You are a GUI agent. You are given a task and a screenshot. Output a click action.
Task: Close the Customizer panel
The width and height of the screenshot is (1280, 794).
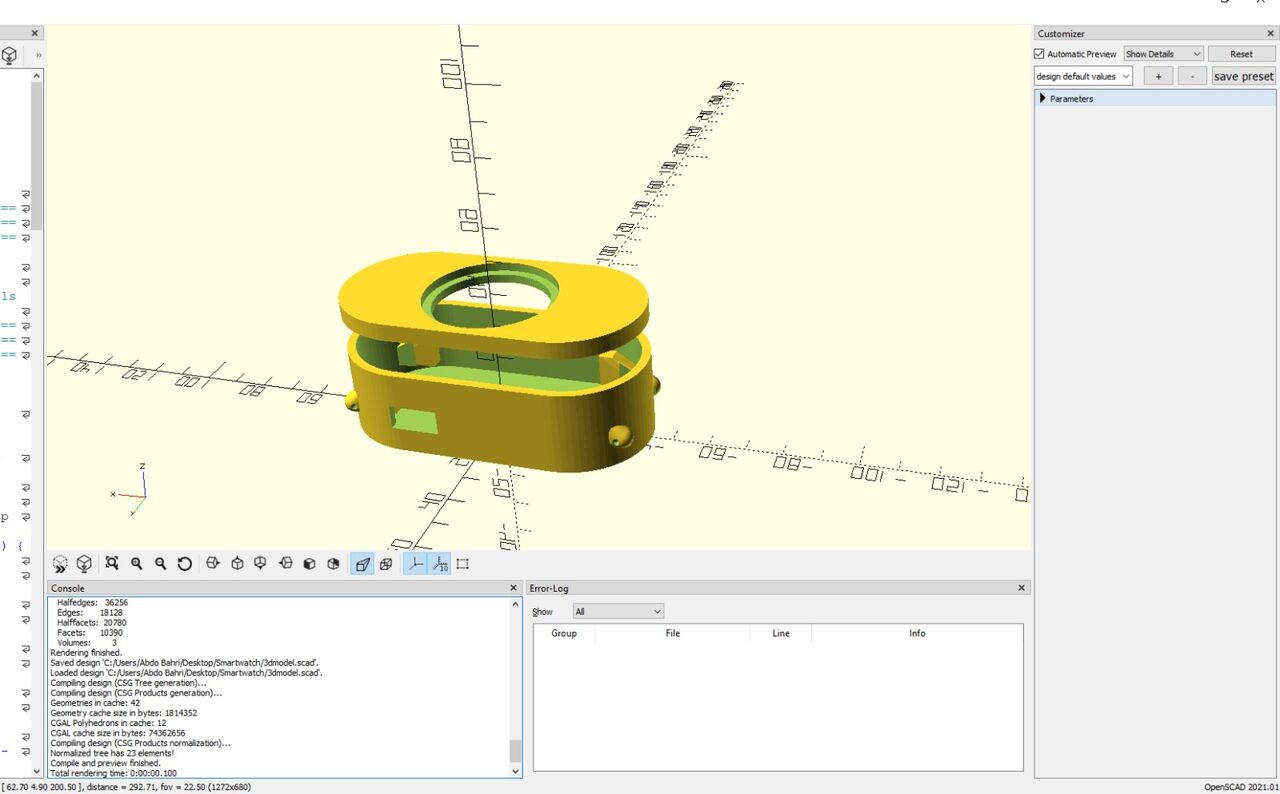pos(1271,33)
